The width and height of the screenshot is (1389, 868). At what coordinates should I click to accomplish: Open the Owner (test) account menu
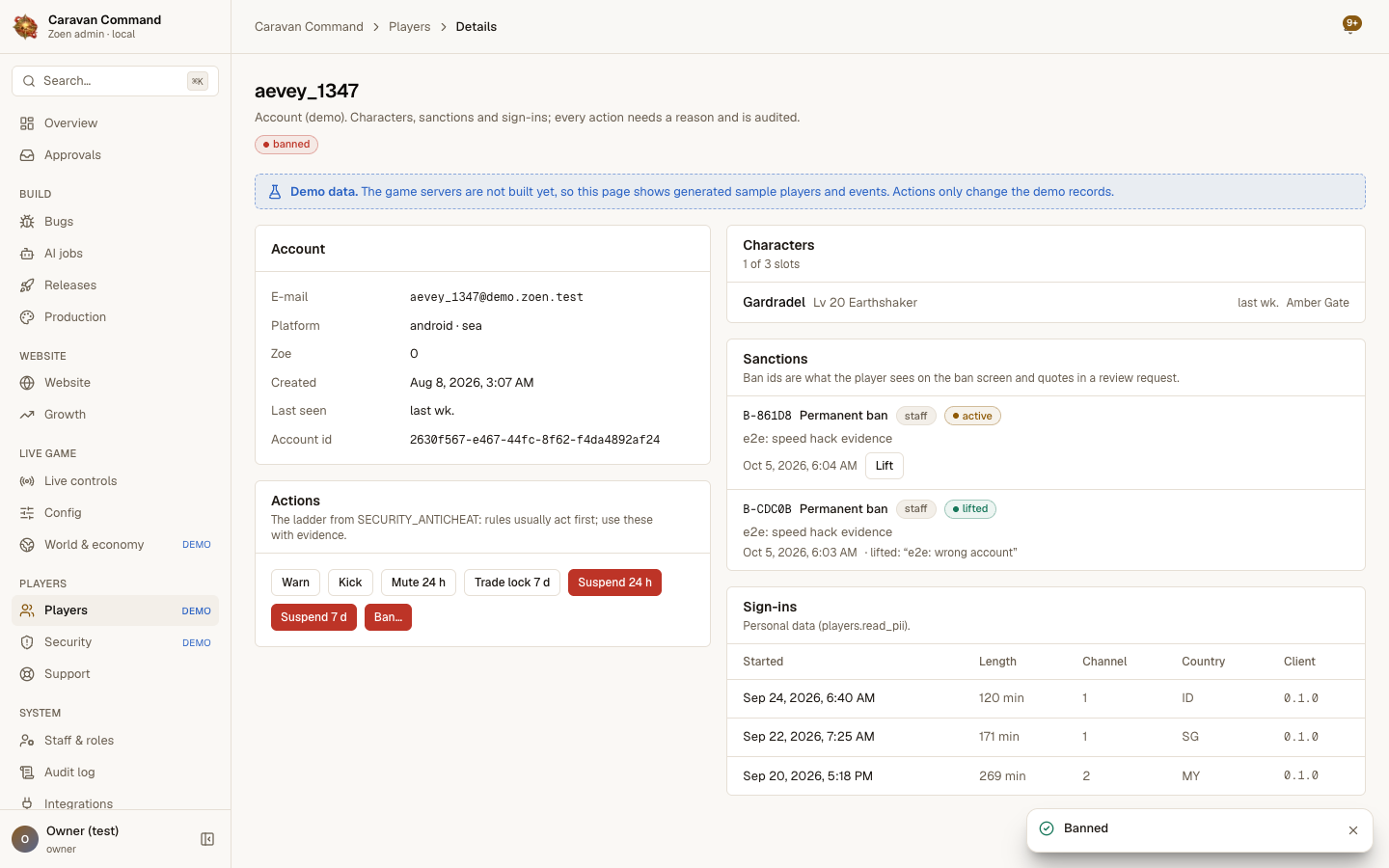(x=96, y=839)
